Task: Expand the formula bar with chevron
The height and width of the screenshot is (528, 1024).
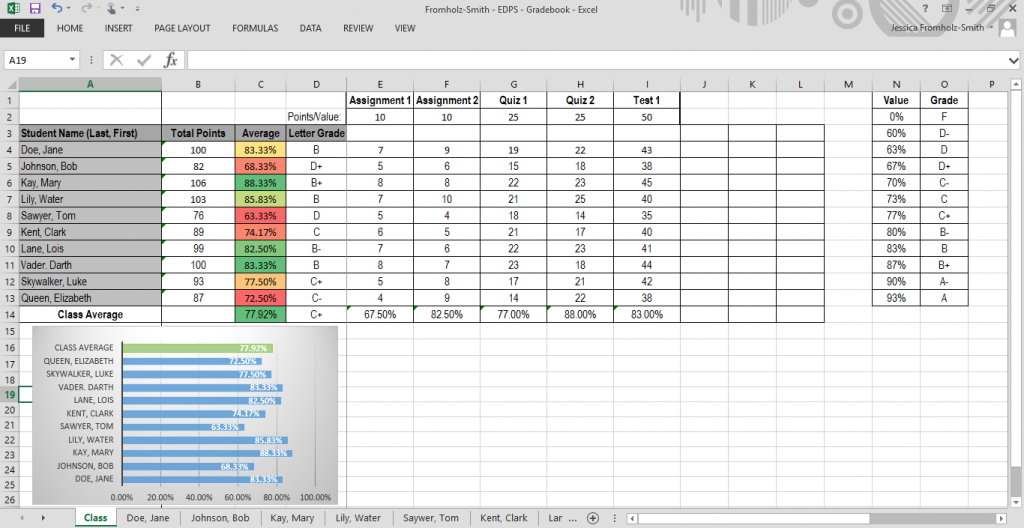Action: point(1014,60)
